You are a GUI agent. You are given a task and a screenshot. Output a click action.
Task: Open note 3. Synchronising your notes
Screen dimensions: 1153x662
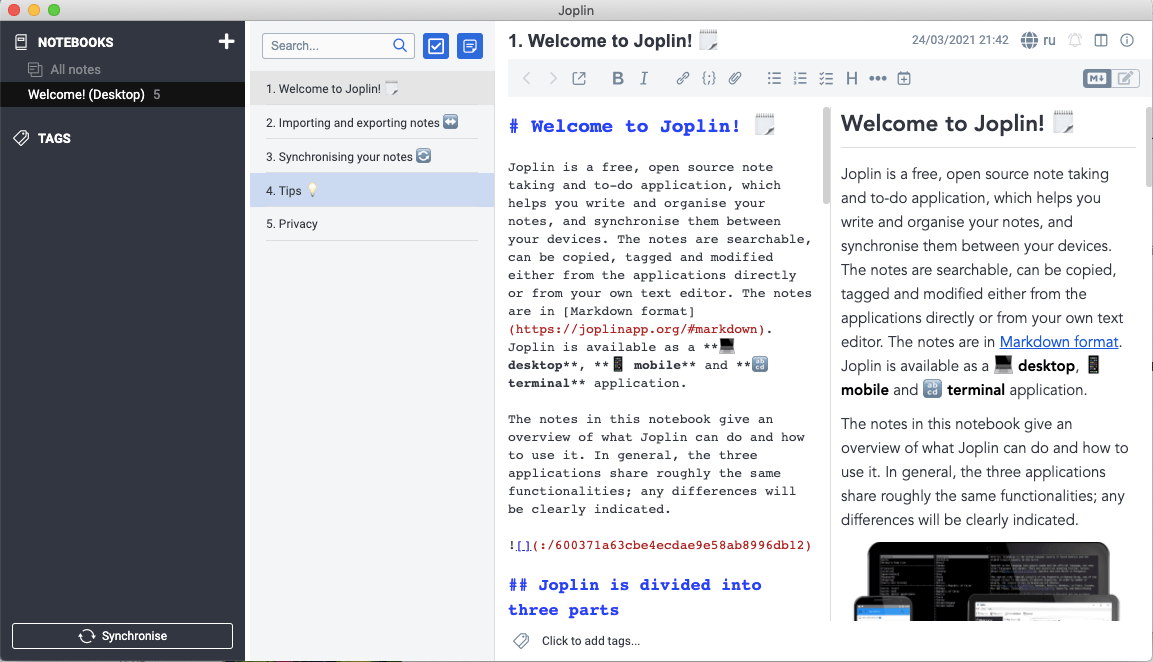point(372,156)
